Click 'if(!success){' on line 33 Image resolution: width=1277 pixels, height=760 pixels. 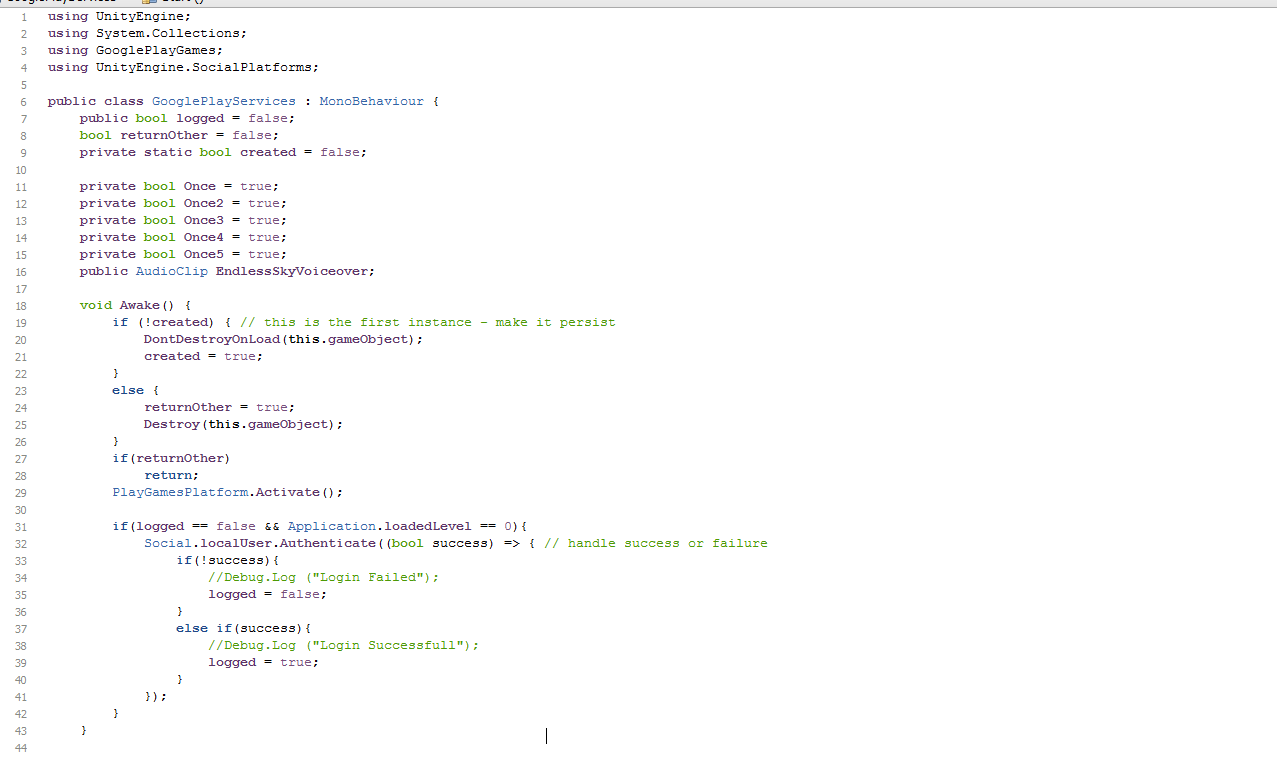pyautogui.click(x=228, y=560)
